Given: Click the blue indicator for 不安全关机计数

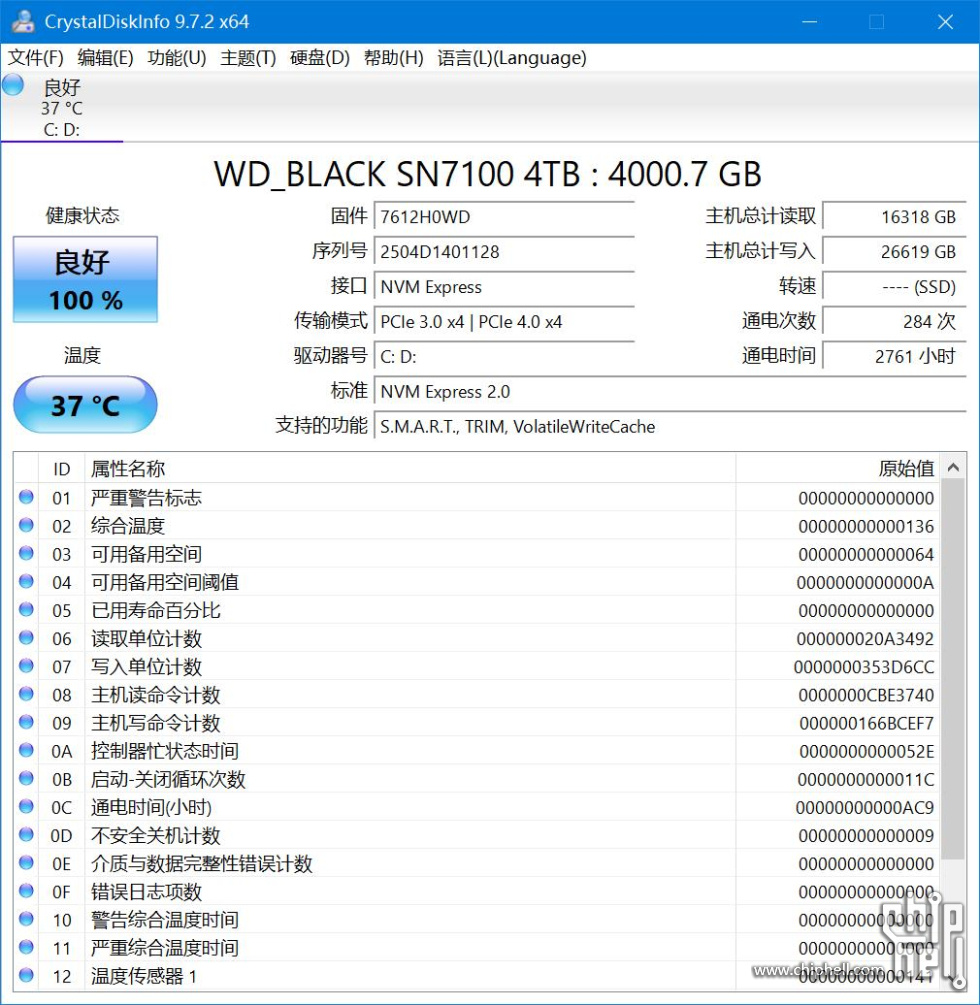Looking at the screenshot, I should point(25,835).
